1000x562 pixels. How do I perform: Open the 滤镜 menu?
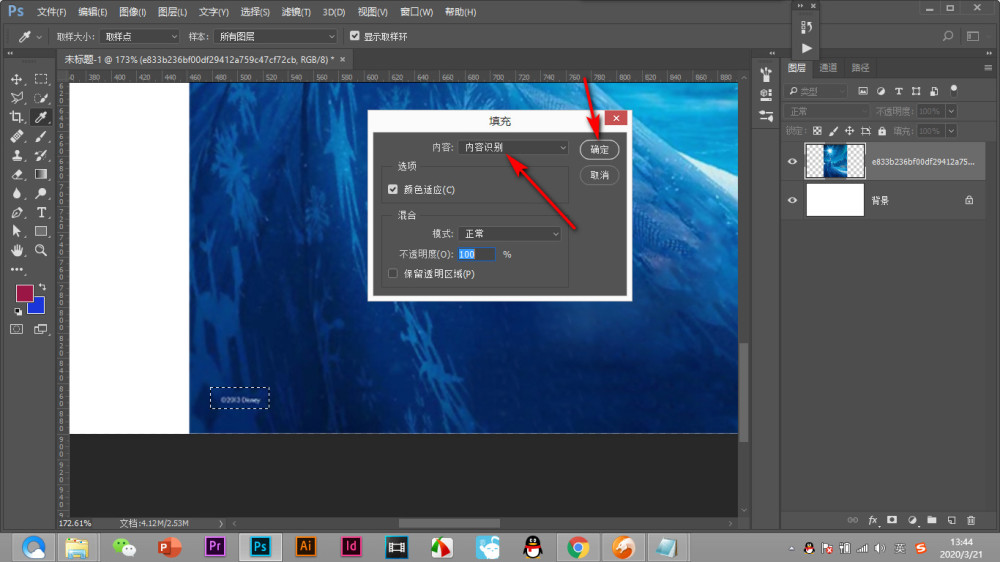(x=296, y=12)
